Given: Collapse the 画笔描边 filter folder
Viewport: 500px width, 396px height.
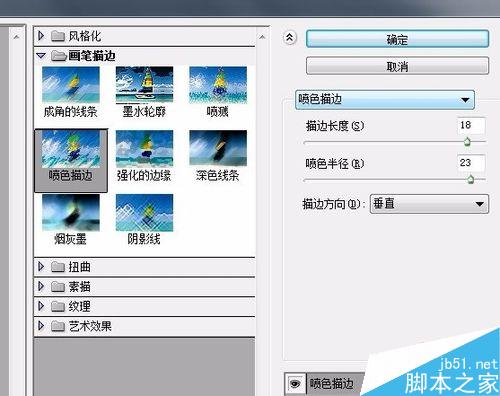Looking at the screenshot, I should 41,56.
